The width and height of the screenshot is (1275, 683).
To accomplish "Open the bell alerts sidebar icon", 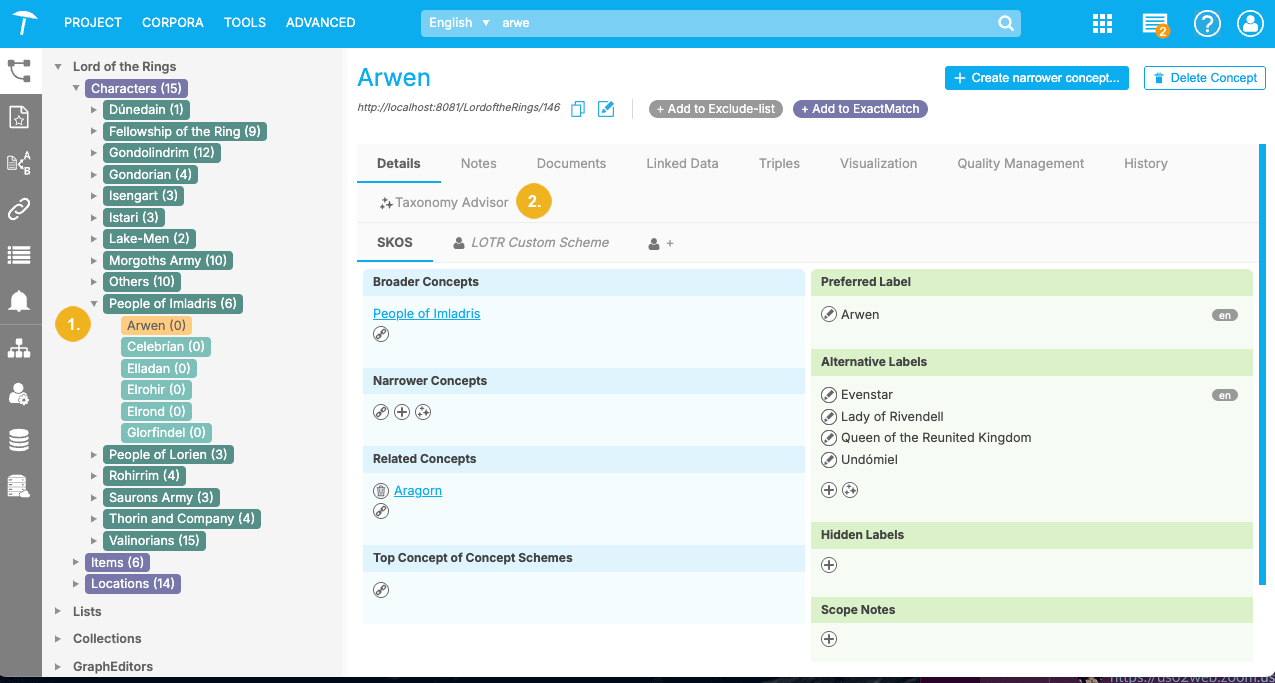I will point(19,301).
